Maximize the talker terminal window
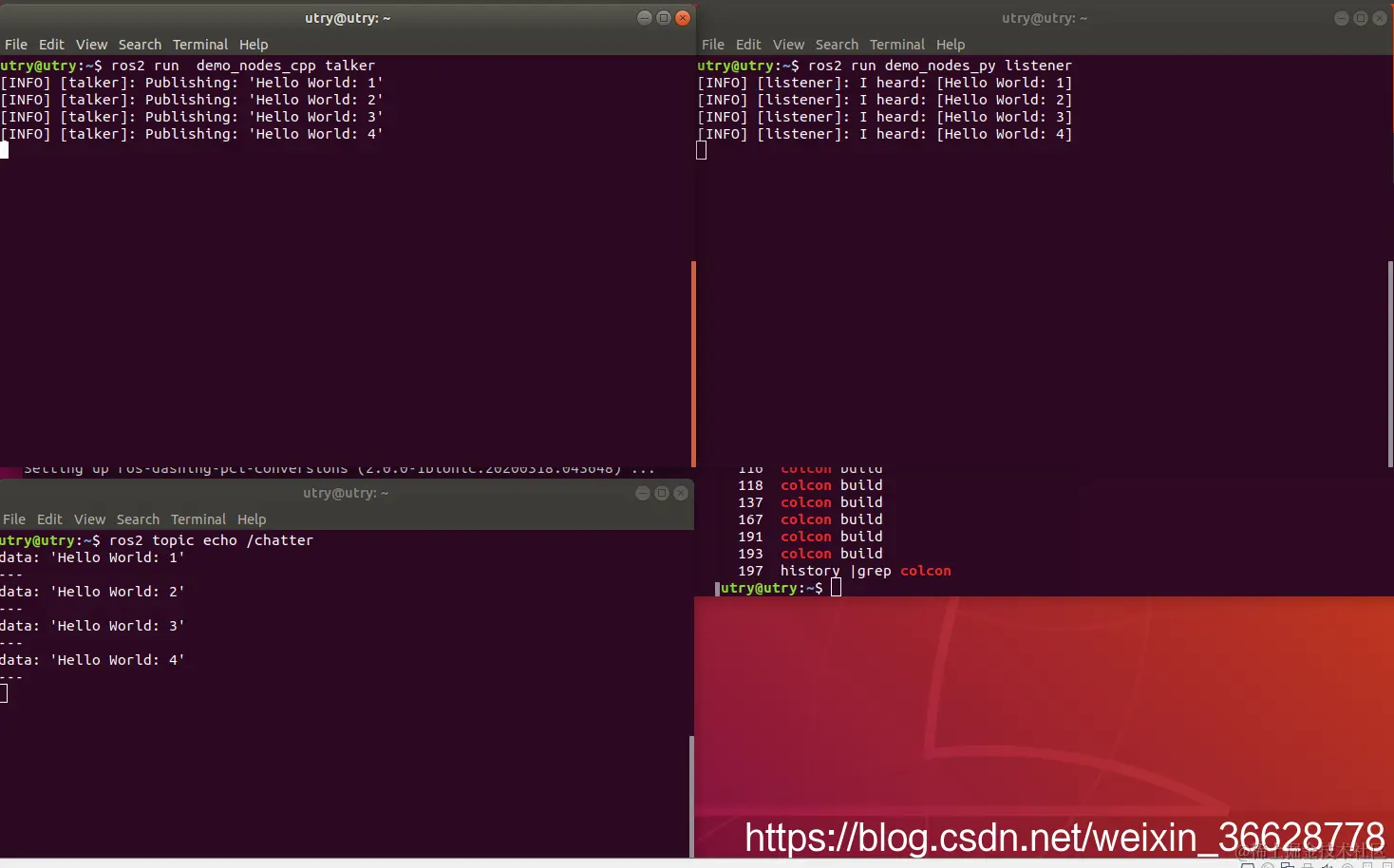The image size is (1394, 868). click(x=664, y=18)
